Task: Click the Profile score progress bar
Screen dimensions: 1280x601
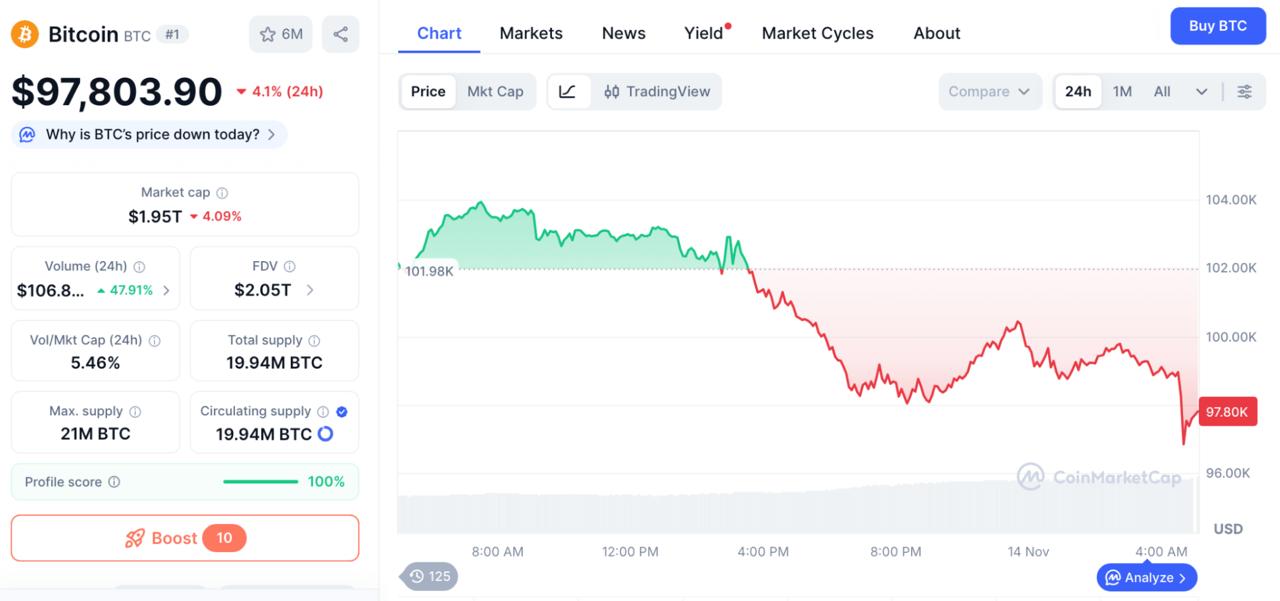Action: 260,482
